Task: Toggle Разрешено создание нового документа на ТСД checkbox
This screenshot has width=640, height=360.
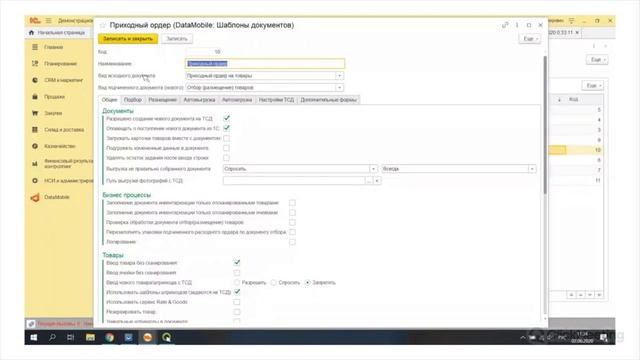Action: pyautogui.click(x=227, y=118)
